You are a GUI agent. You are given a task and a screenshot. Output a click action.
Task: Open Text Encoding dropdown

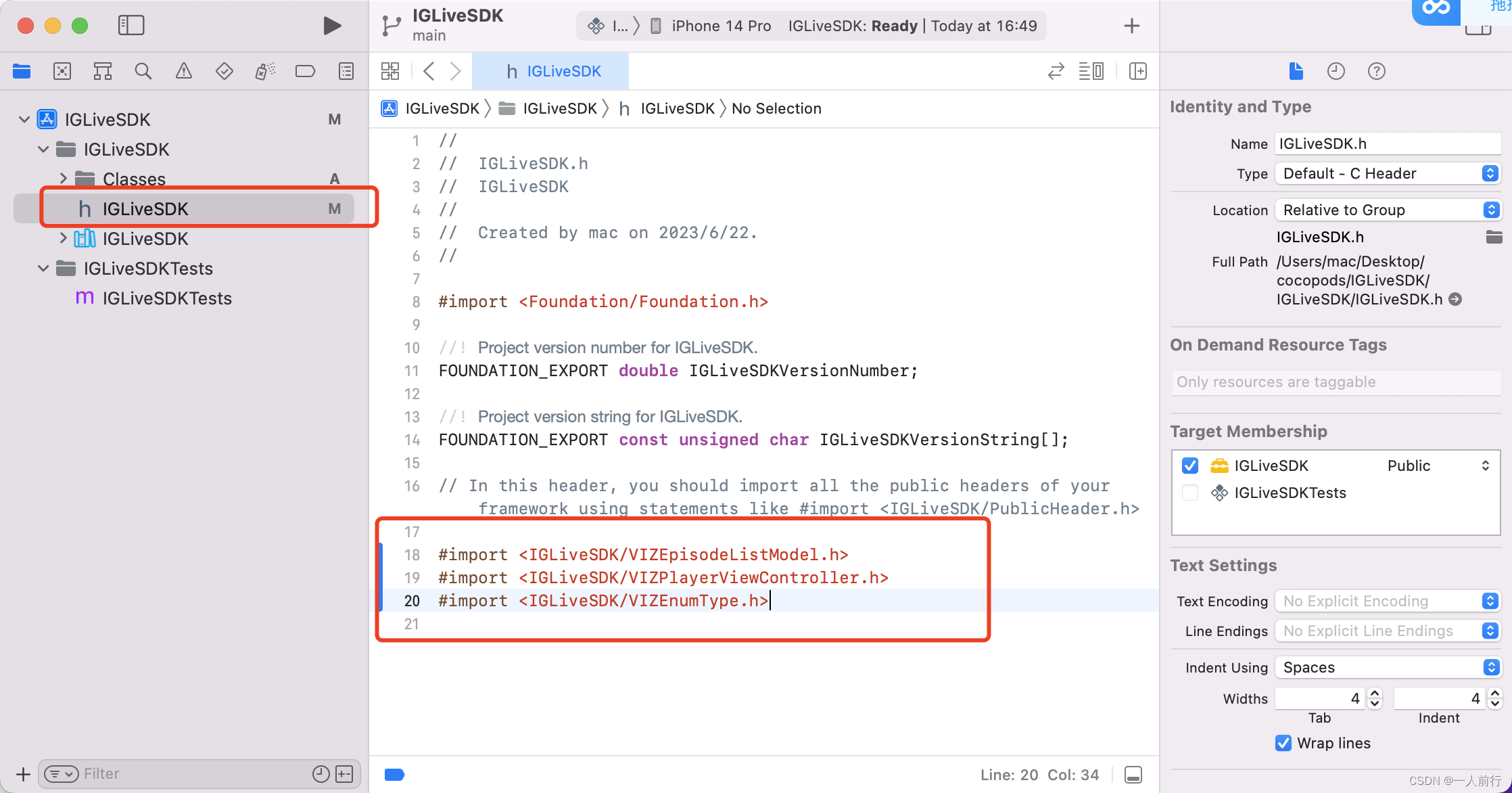point(1388,601)
